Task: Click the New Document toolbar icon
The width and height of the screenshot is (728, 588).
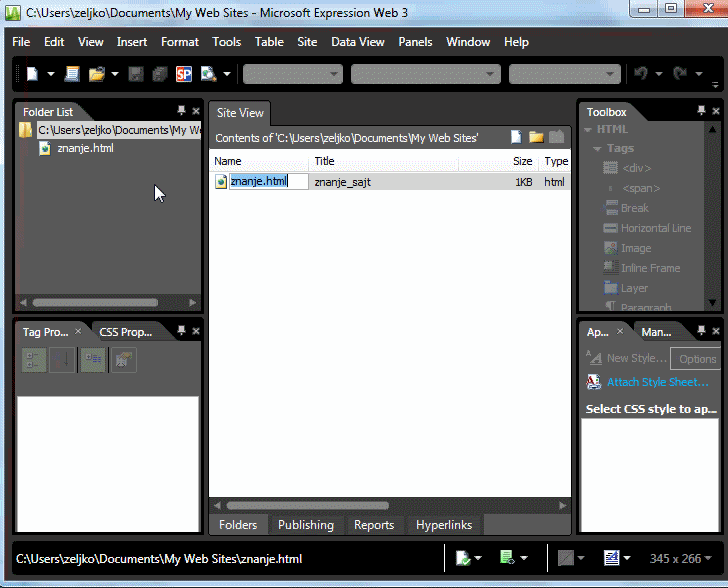Action: coord(32,74)
